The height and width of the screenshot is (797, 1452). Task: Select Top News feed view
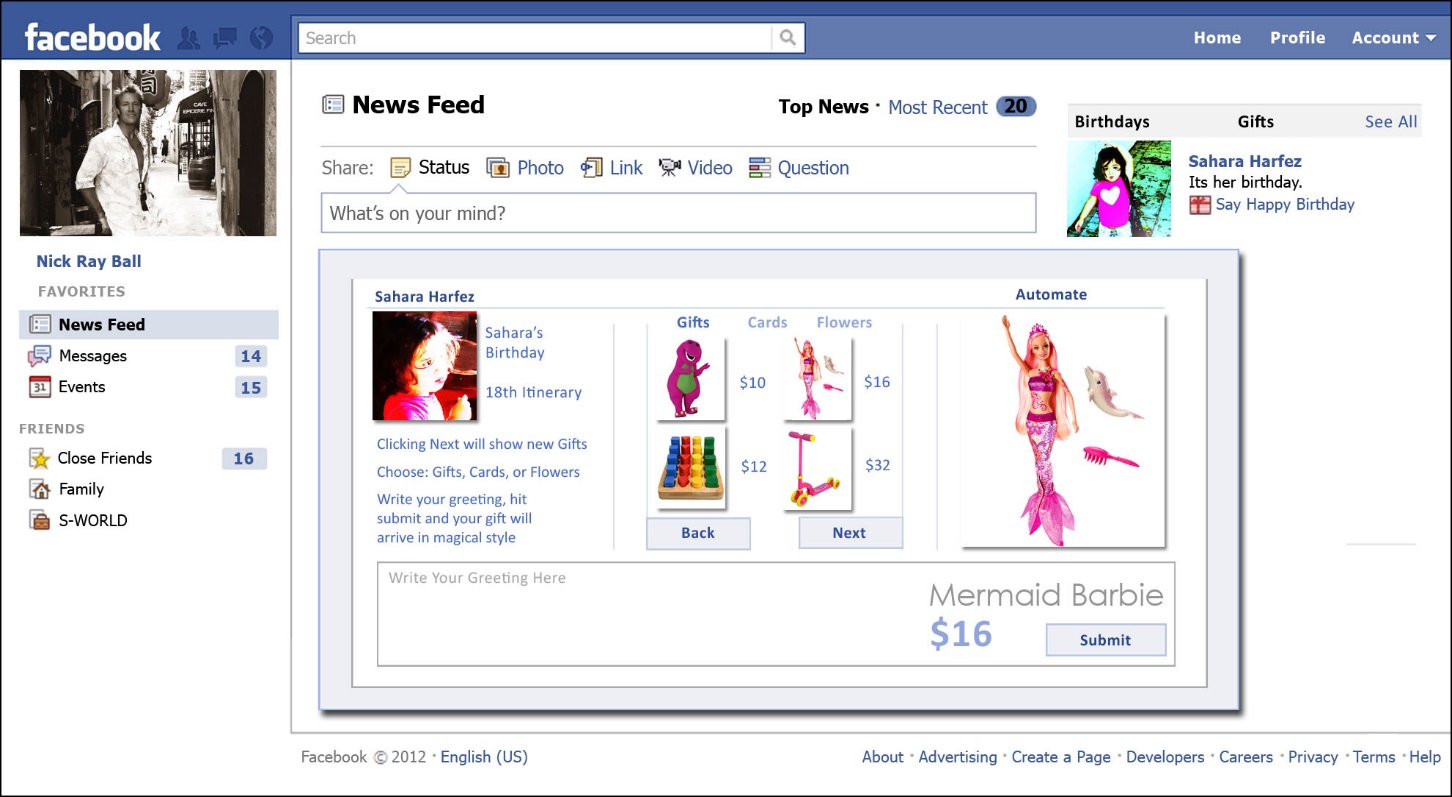pos(823,107)
